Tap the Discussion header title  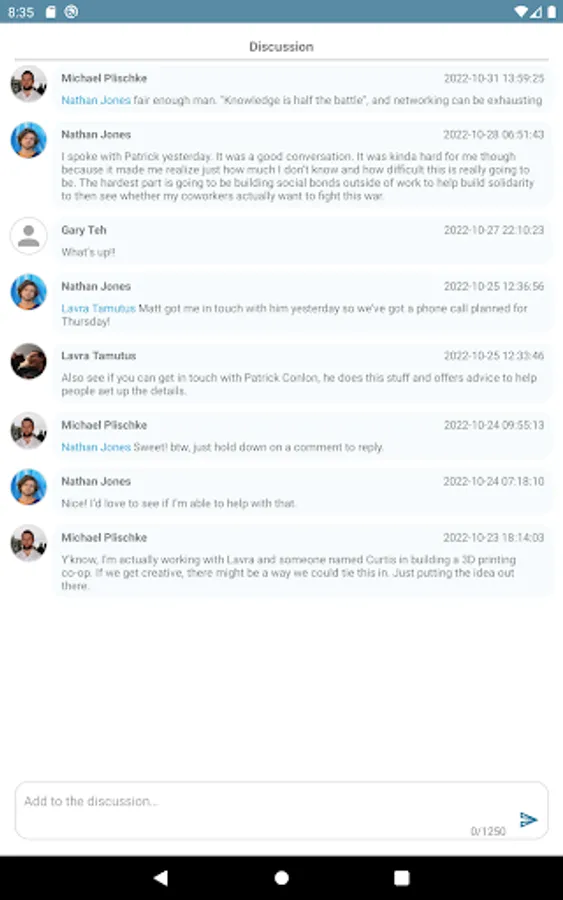pos(281,46)
